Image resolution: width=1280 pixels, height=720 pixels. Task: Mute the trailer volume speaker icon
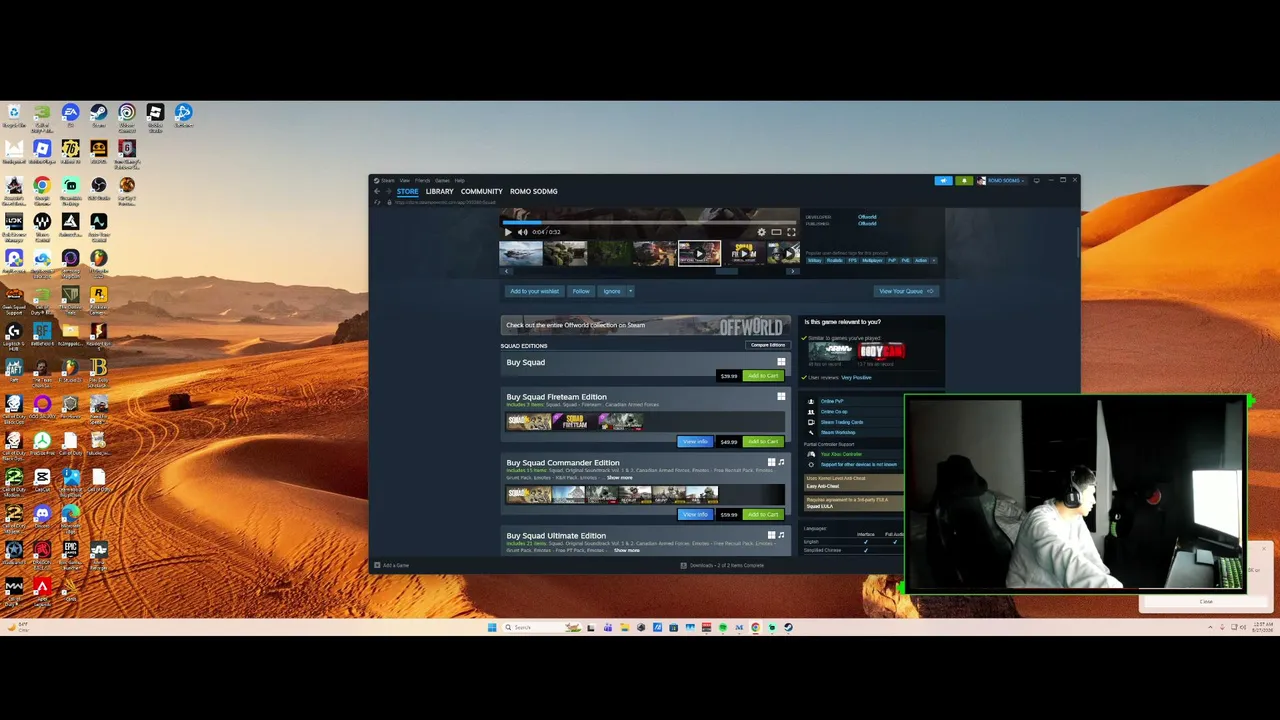pyautogui.click(x=522, y=232)
